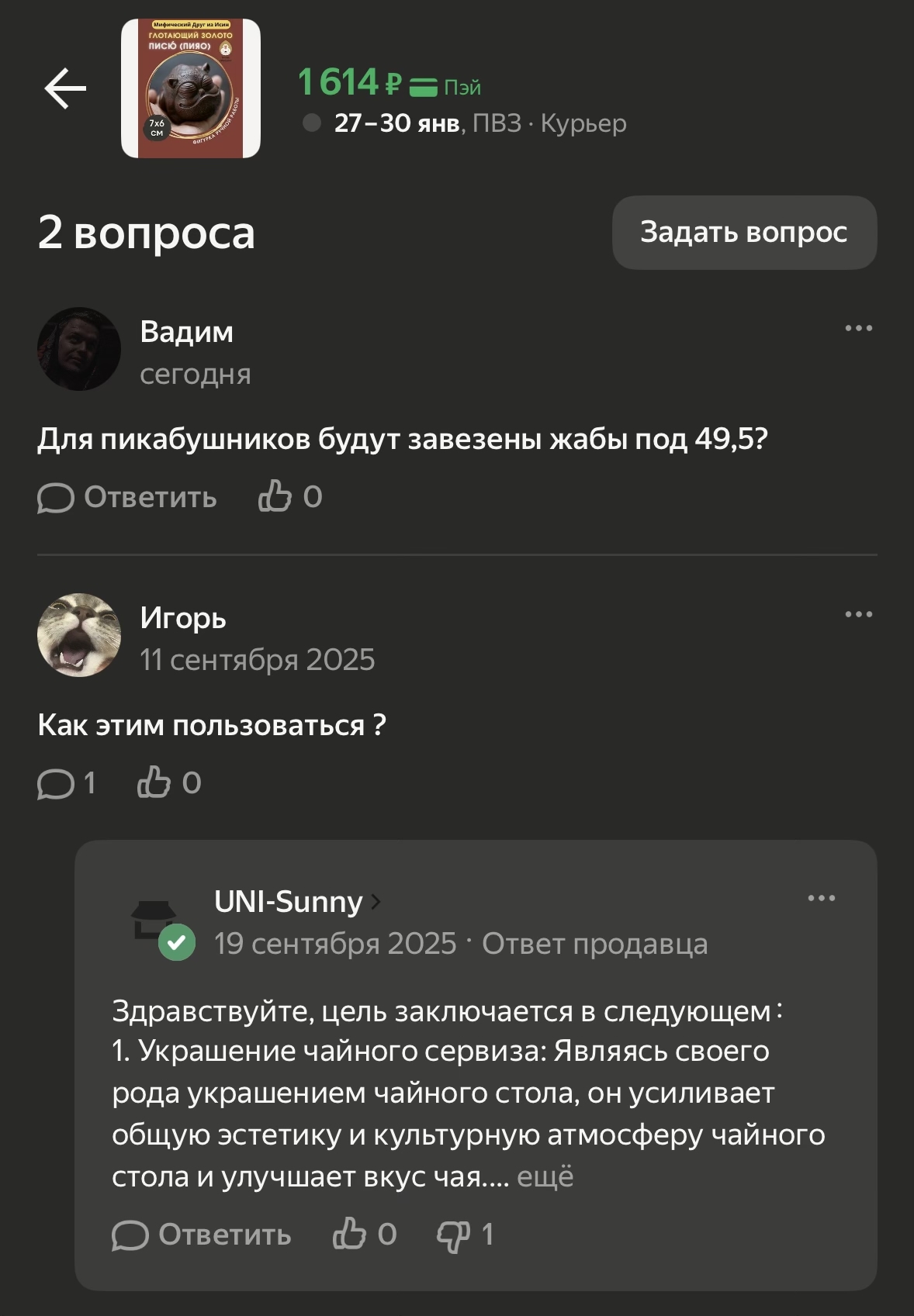Tap the UNI-Sunny shop icon
914x1316 pixels.
coord(154,921)
